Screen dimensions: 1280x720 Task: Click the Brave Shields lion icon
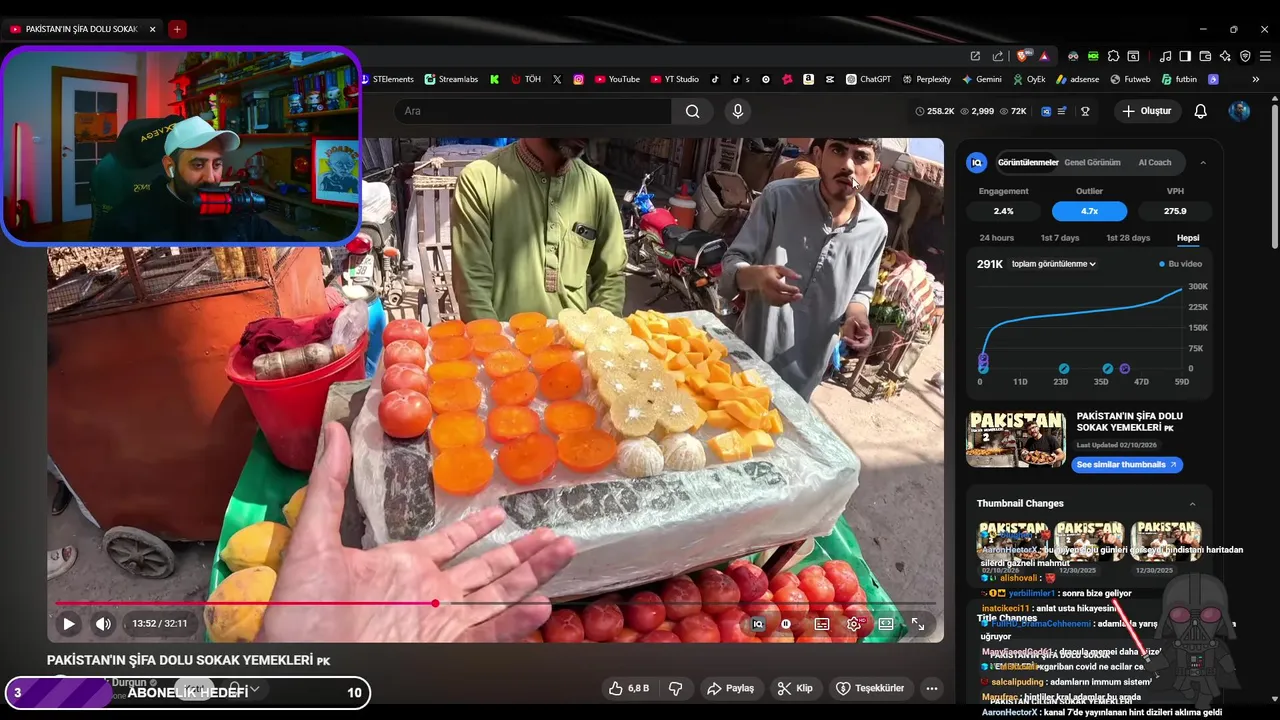click(x=1023, y=56)
